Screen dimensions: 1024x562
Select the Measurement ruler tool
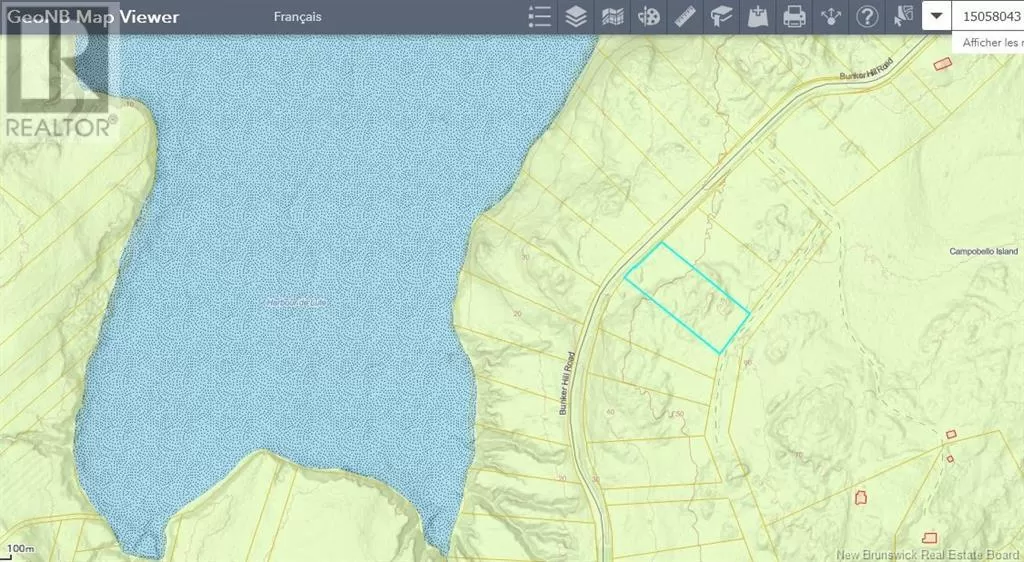[x=685, y=17]
